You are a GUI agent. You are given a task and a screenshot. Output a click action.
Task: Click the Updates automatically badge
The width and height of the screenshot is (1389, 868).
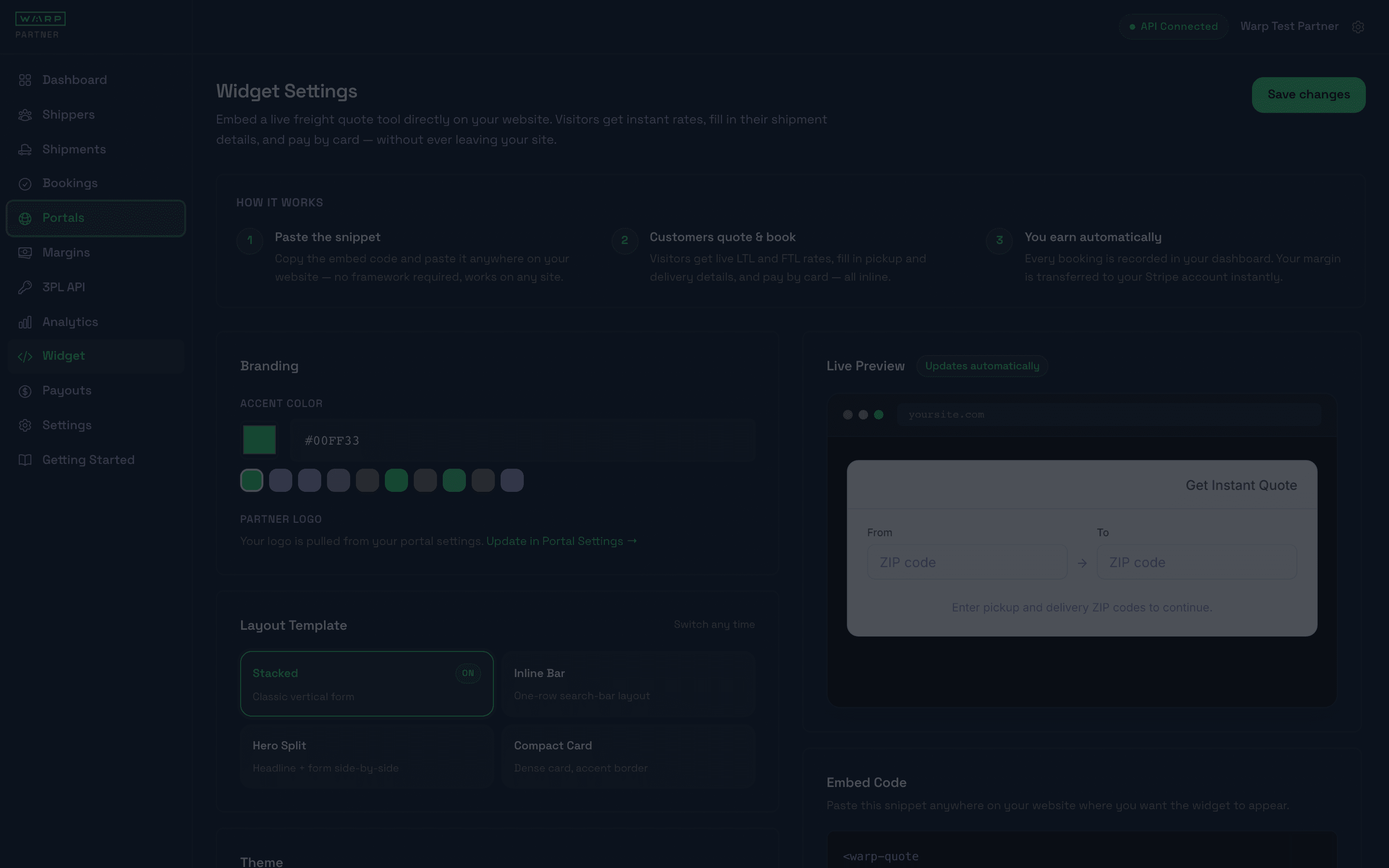[x=982, y=366]
